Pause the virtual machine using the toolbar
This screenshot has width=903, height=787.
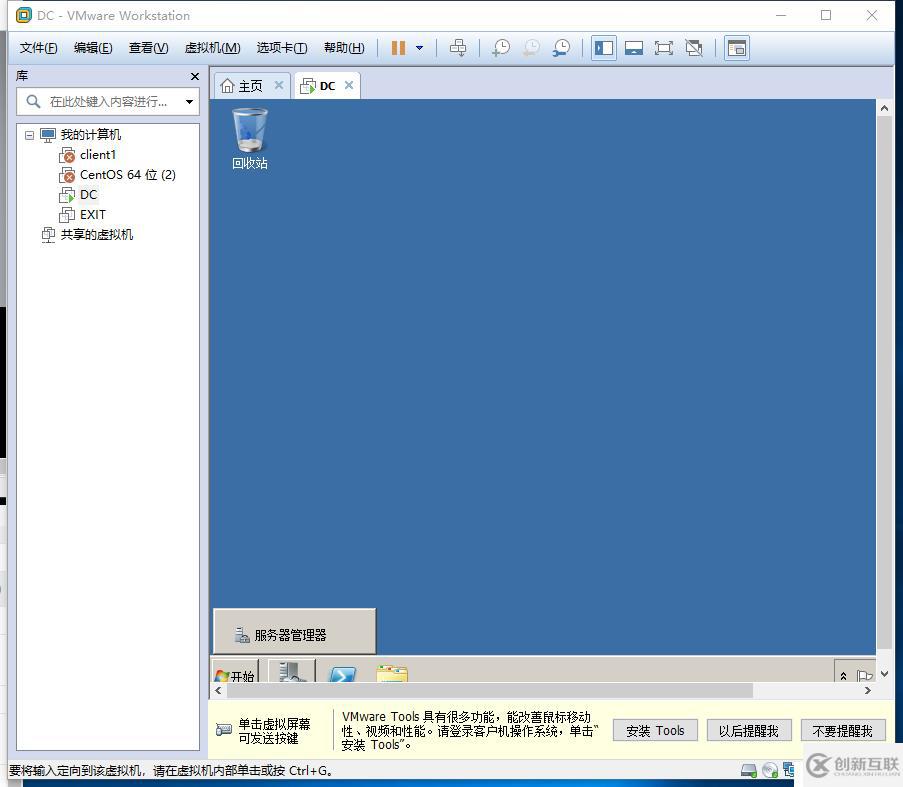pyautogui.click(x=399, y=48)
